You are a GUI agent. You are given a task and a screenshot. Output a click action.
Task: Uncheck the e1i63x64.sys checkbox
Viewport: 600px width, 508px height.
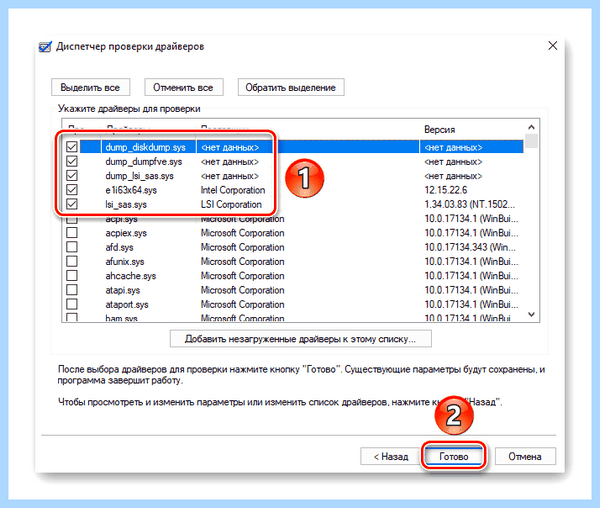point(72,190)
